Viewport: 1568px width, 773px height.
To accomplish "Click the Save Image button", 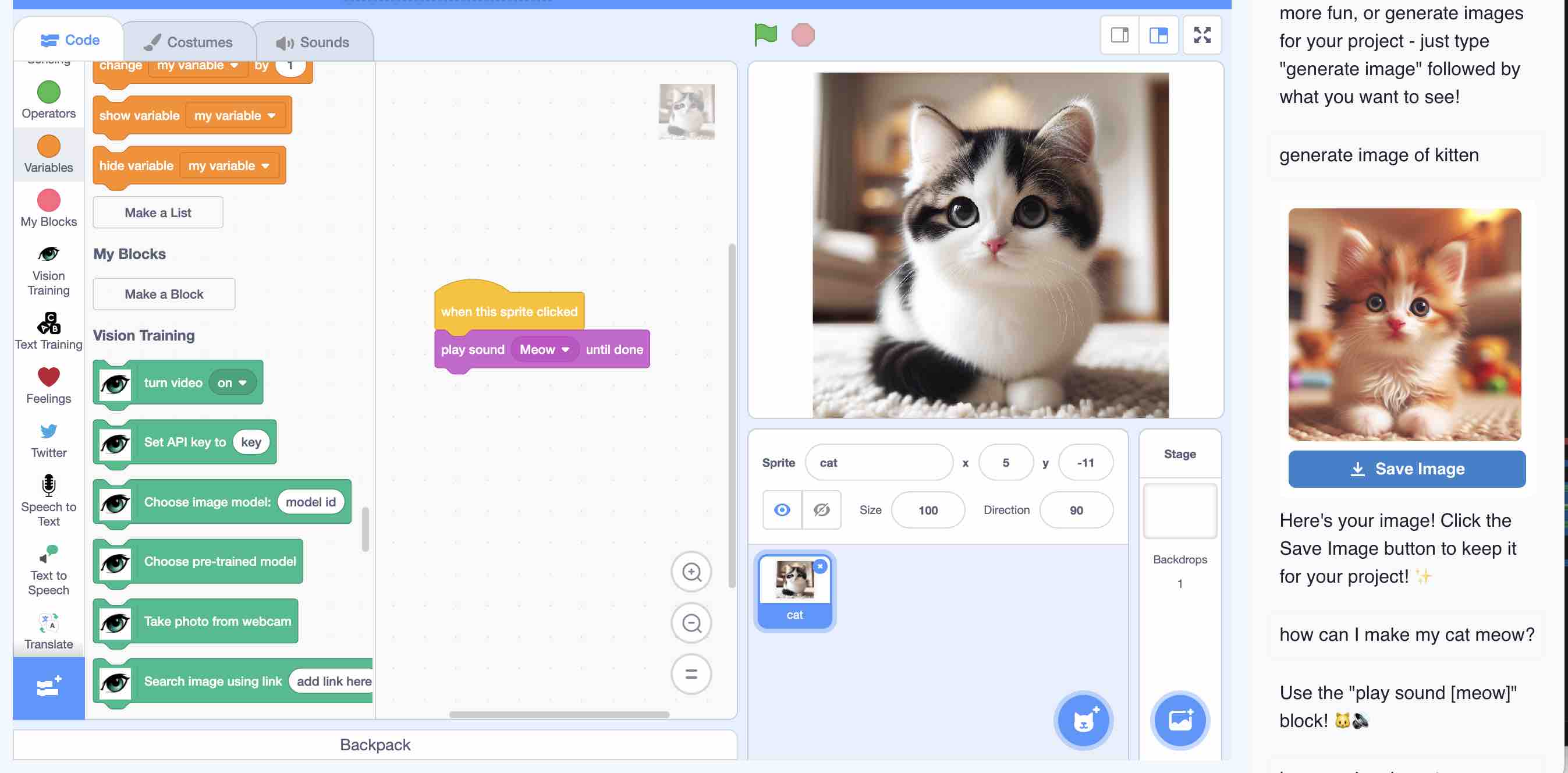I will [1406, 469].
